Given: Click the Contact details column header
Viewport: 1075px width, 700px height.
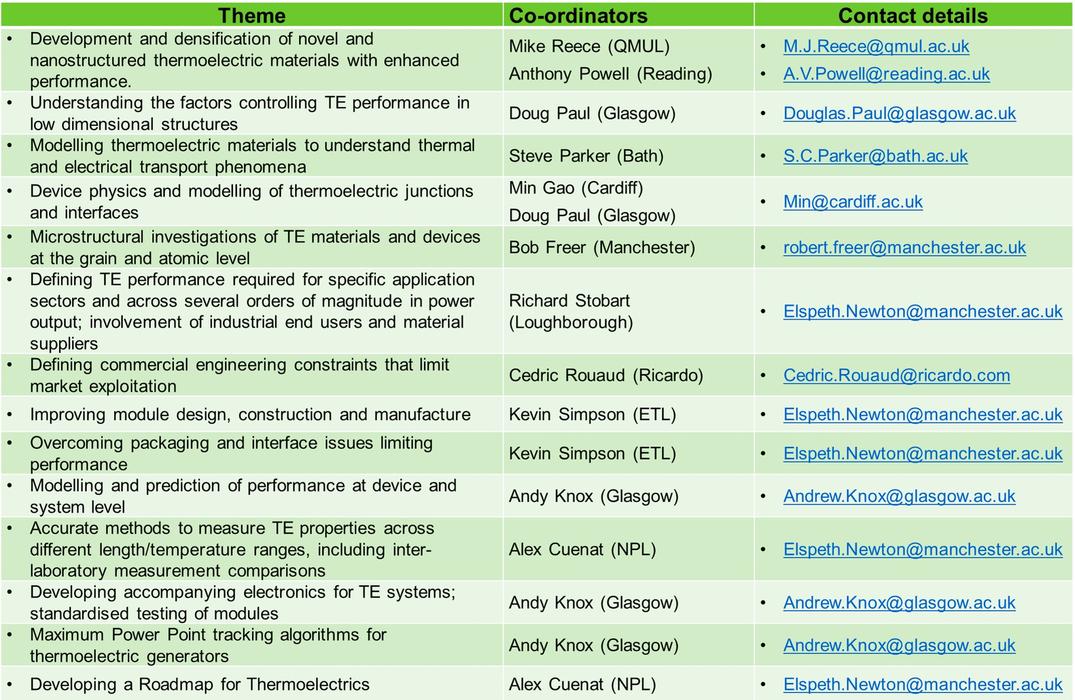Looking at the screenshot, I should pos(913,15).
